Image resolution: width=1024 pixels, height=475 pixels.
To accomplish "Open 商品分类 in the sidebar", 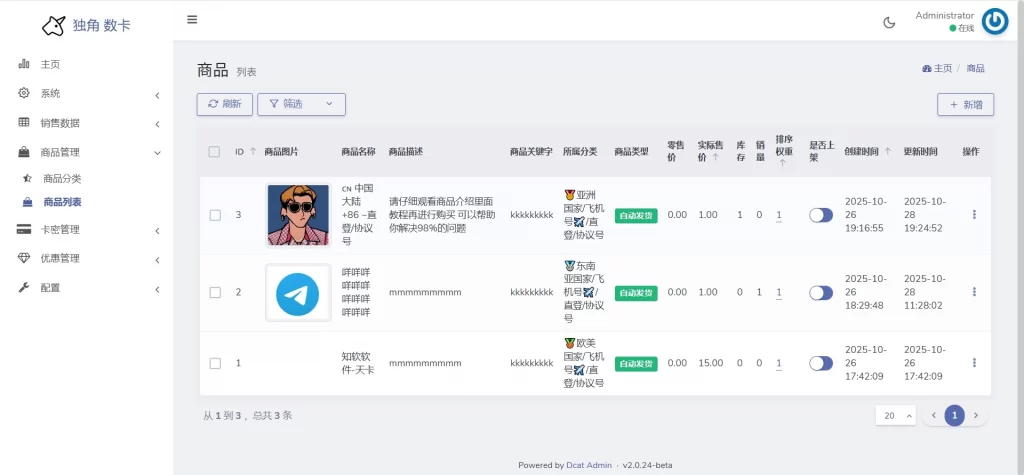I will coord(62,178).
